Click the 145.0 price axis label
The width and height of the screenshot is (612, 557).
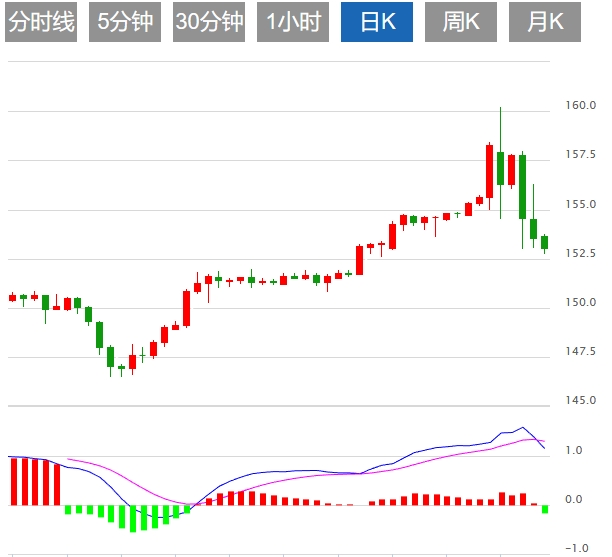(581, 401)
